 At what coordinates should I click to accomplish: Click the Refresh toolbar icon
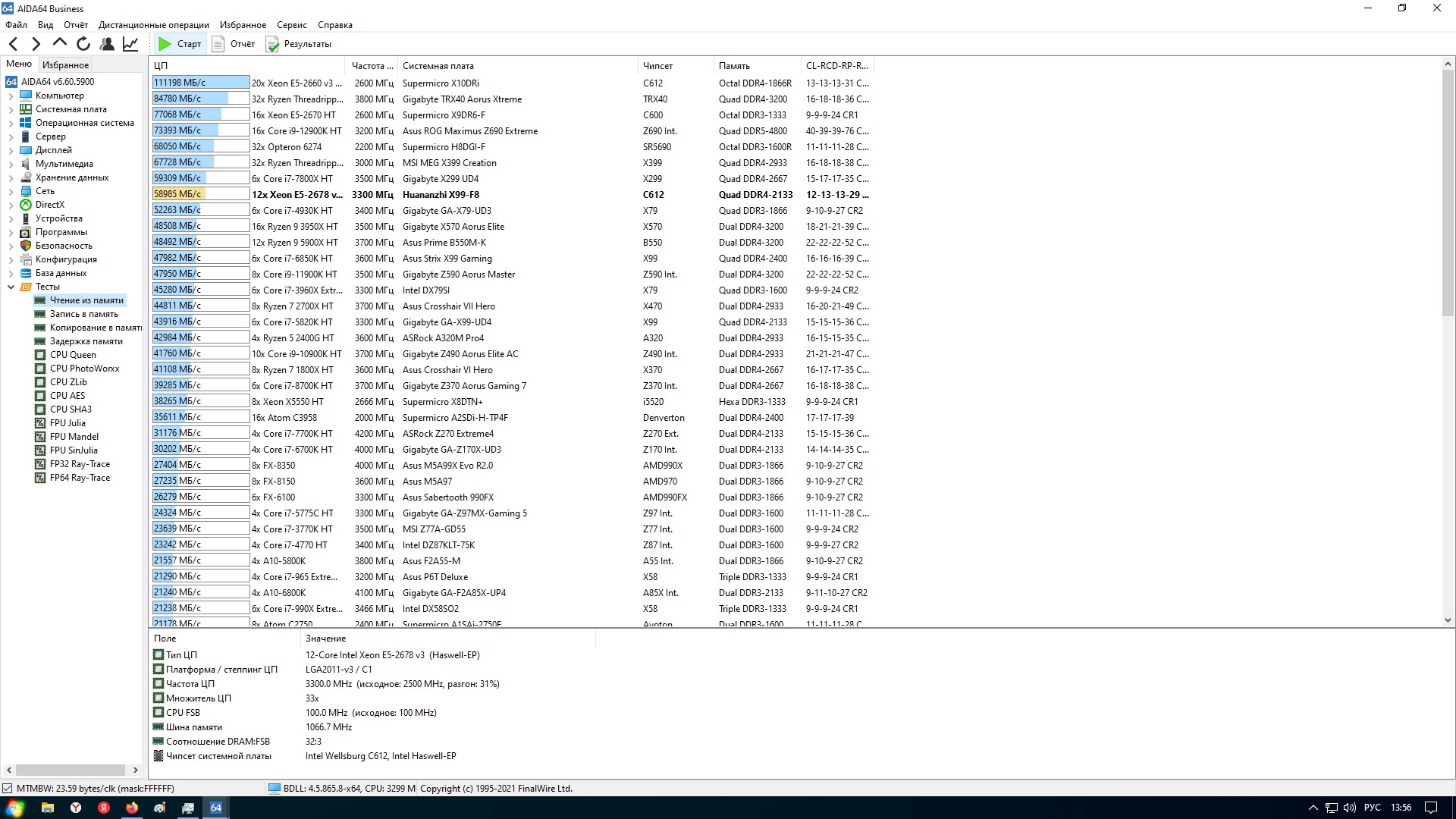pyautogui.click(x=83, y=44)
